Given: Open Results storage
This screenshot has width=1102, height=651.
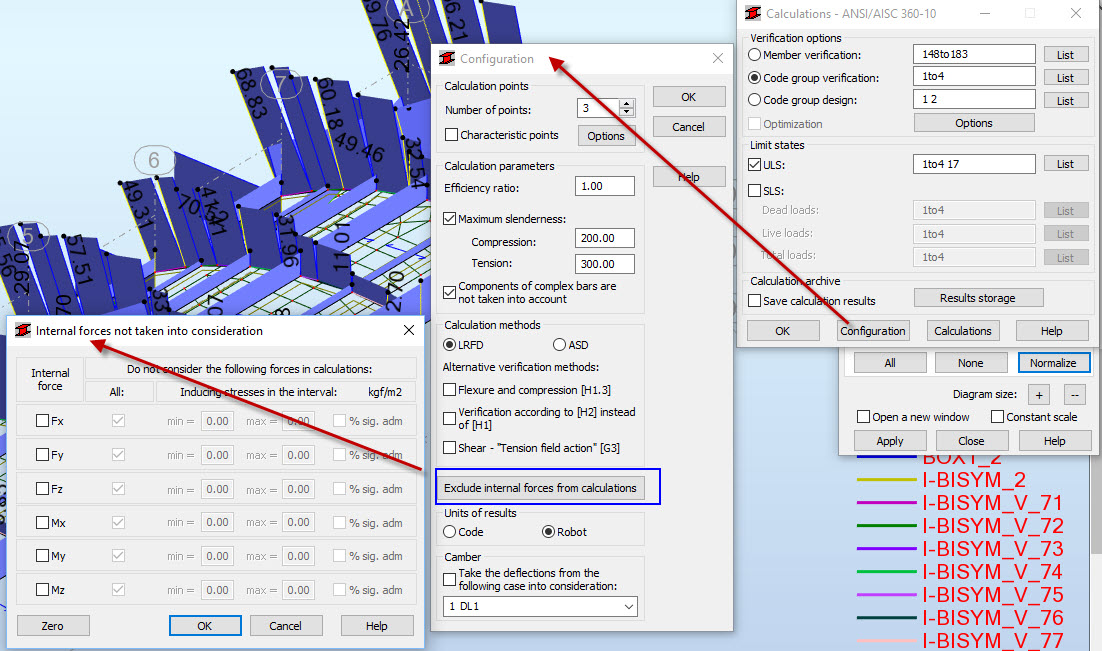Looking at the screenshot, I should (x=978, y=298).
